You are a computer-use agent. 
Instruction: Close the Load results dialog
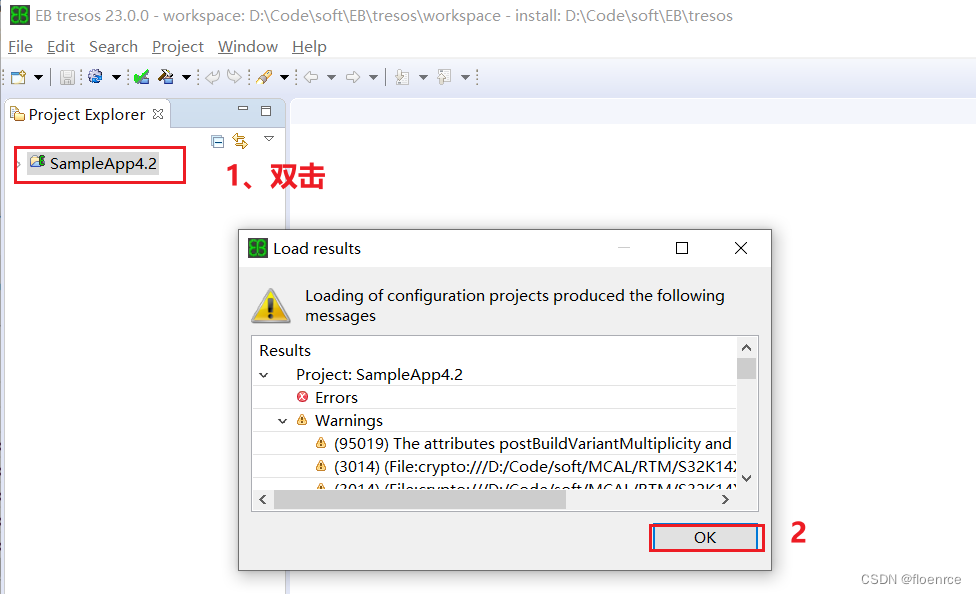(741, 248)
